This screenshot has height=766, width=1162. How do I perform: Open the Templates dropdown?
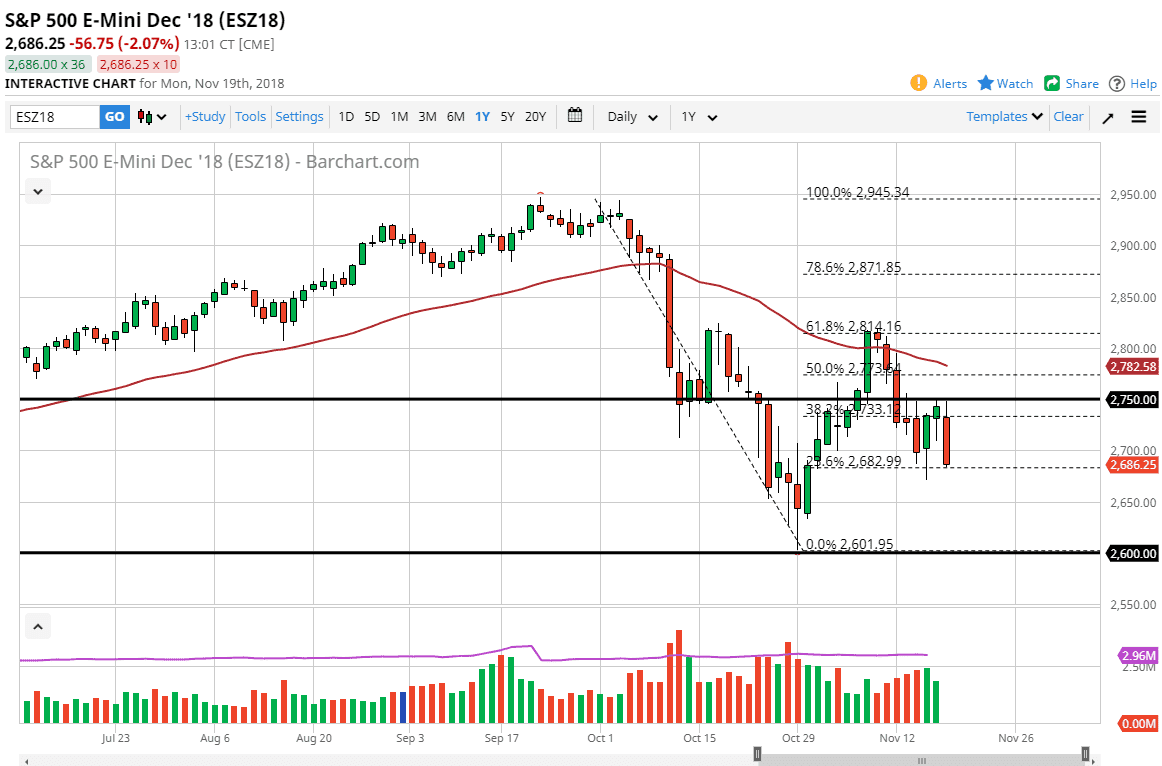pos(1003,117)
